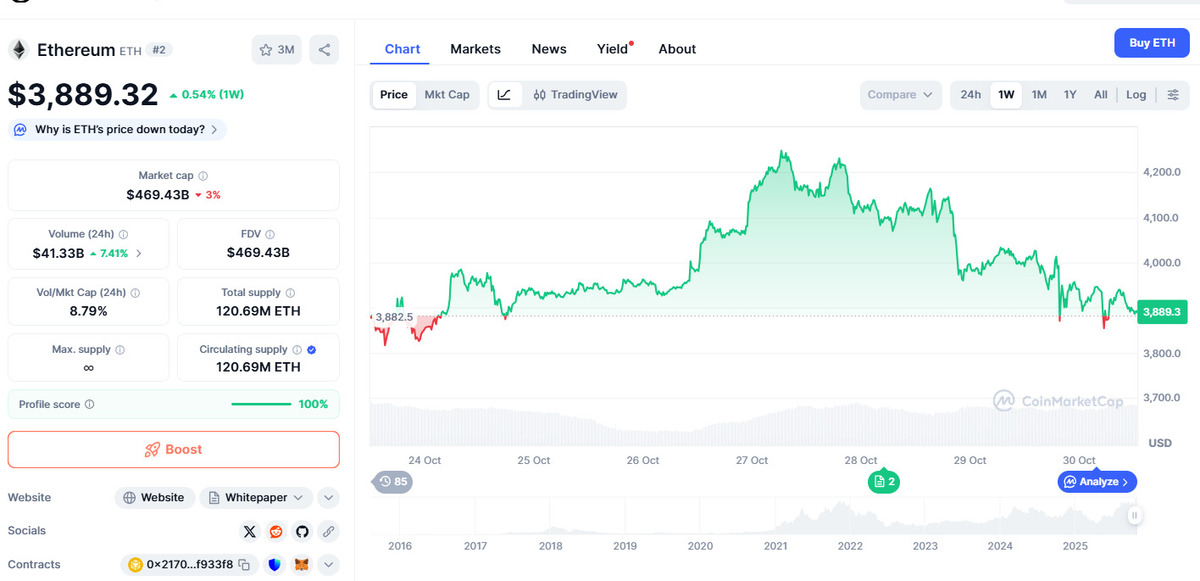Viewport: 1200px width, 581px height.
Task: Open the GitHub source code icon
Action: (302, 531)
